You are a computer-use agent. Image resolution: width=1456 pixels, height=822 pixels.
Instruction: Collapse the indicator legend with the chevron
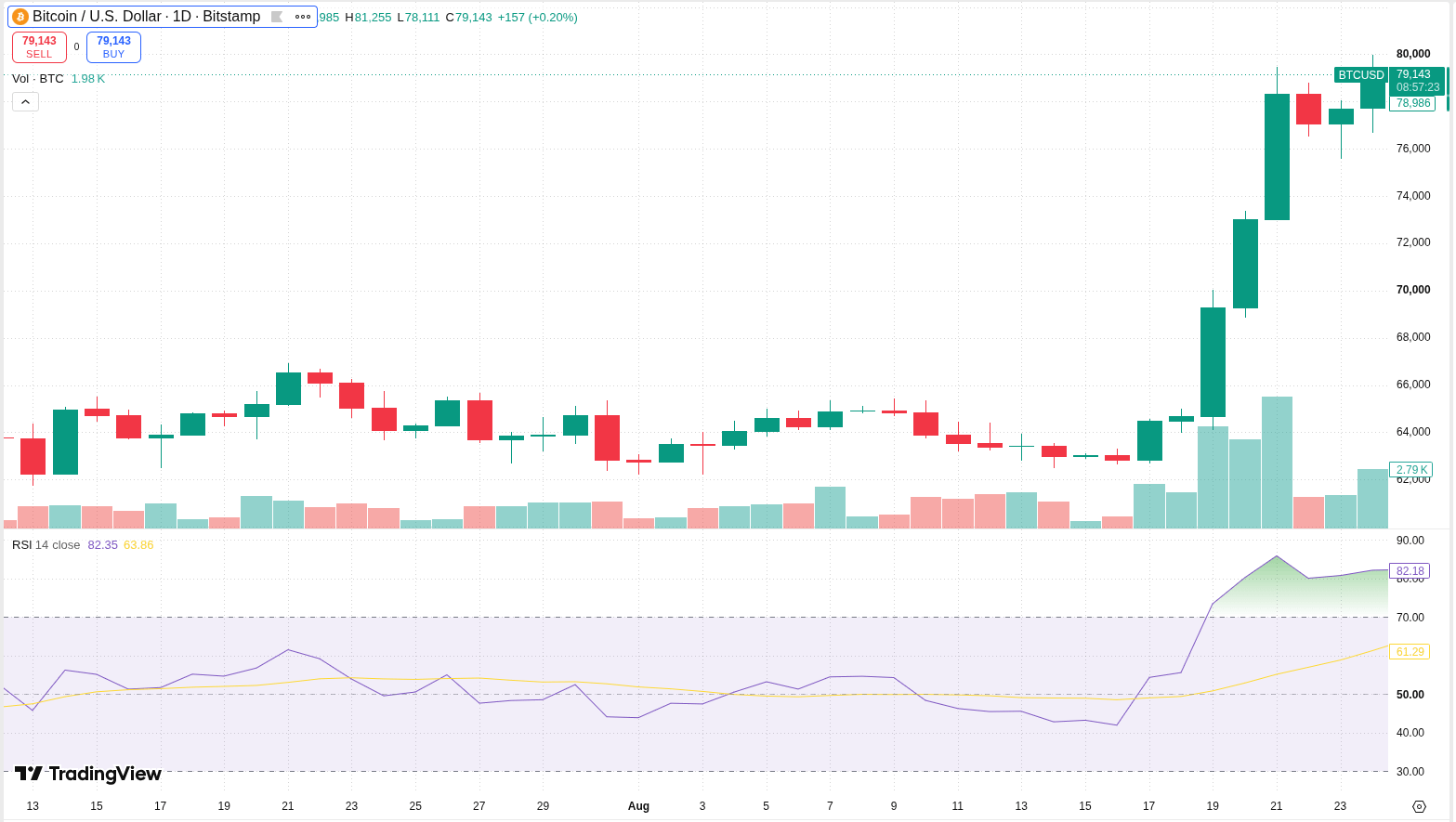pyautogui.click(x=25, y=101)
